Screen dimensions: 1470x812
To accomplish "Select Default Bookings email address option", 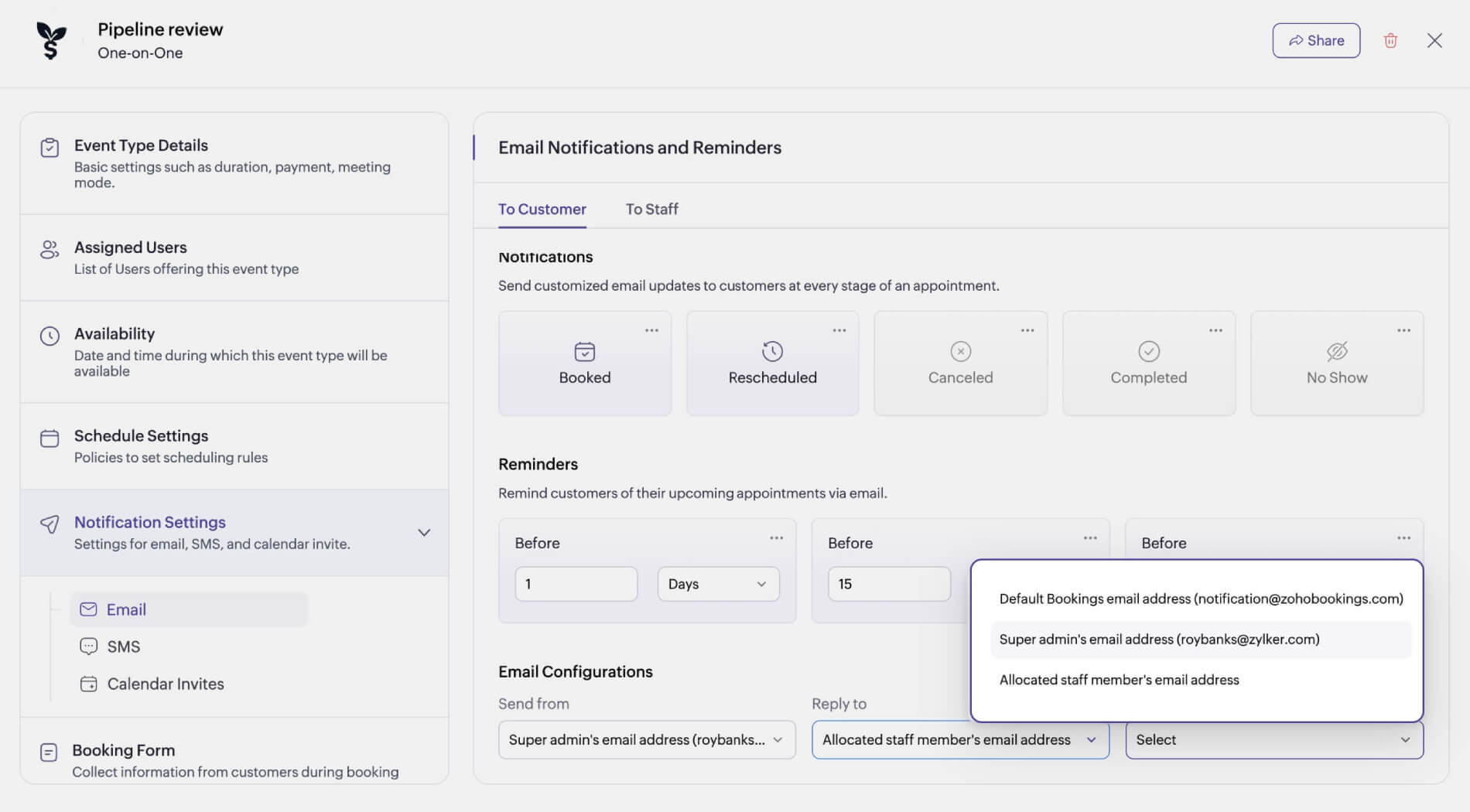I will tap(1201, 599).
